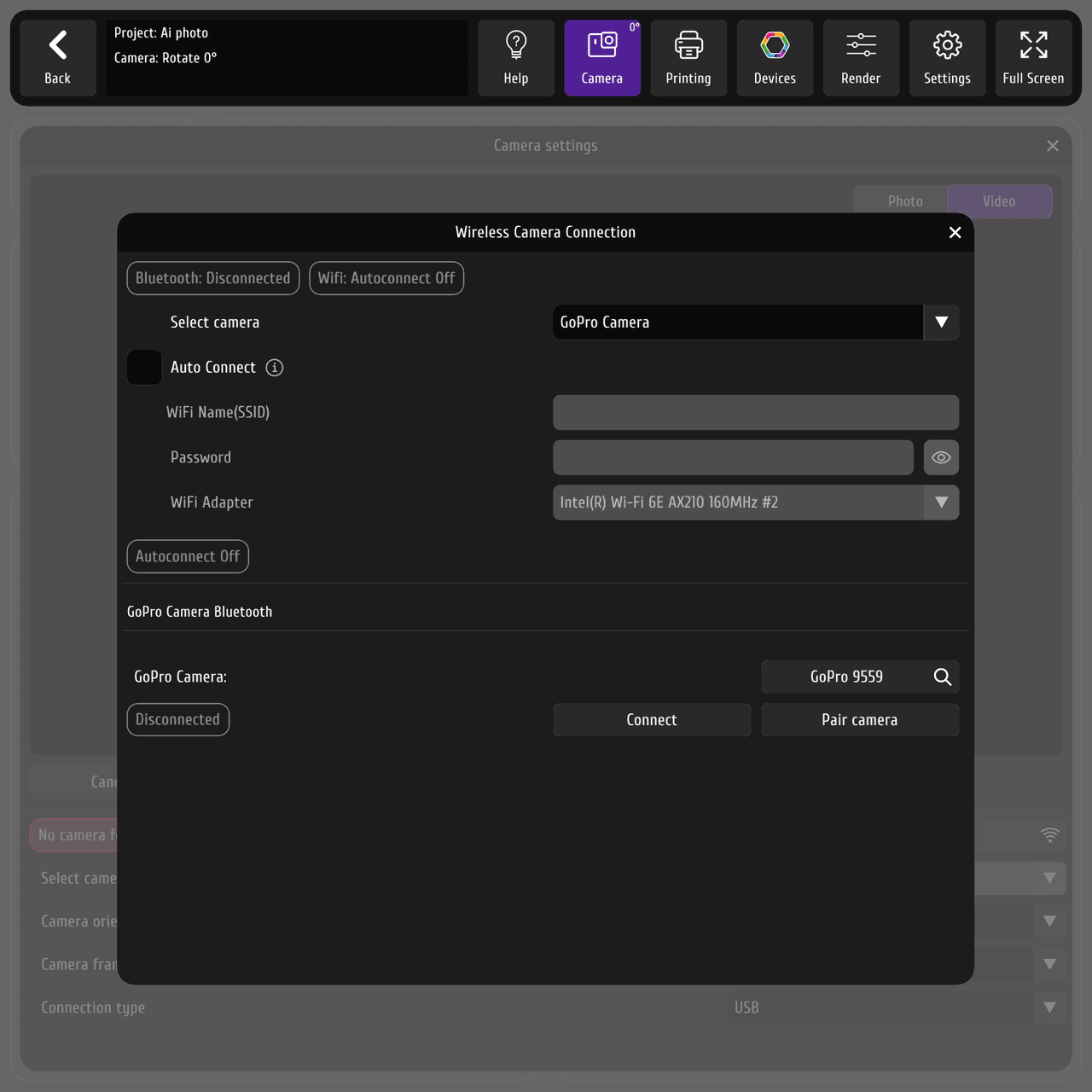
Task: Focus the WiFi Name(SSID) input field
Action: pos(756,412)
